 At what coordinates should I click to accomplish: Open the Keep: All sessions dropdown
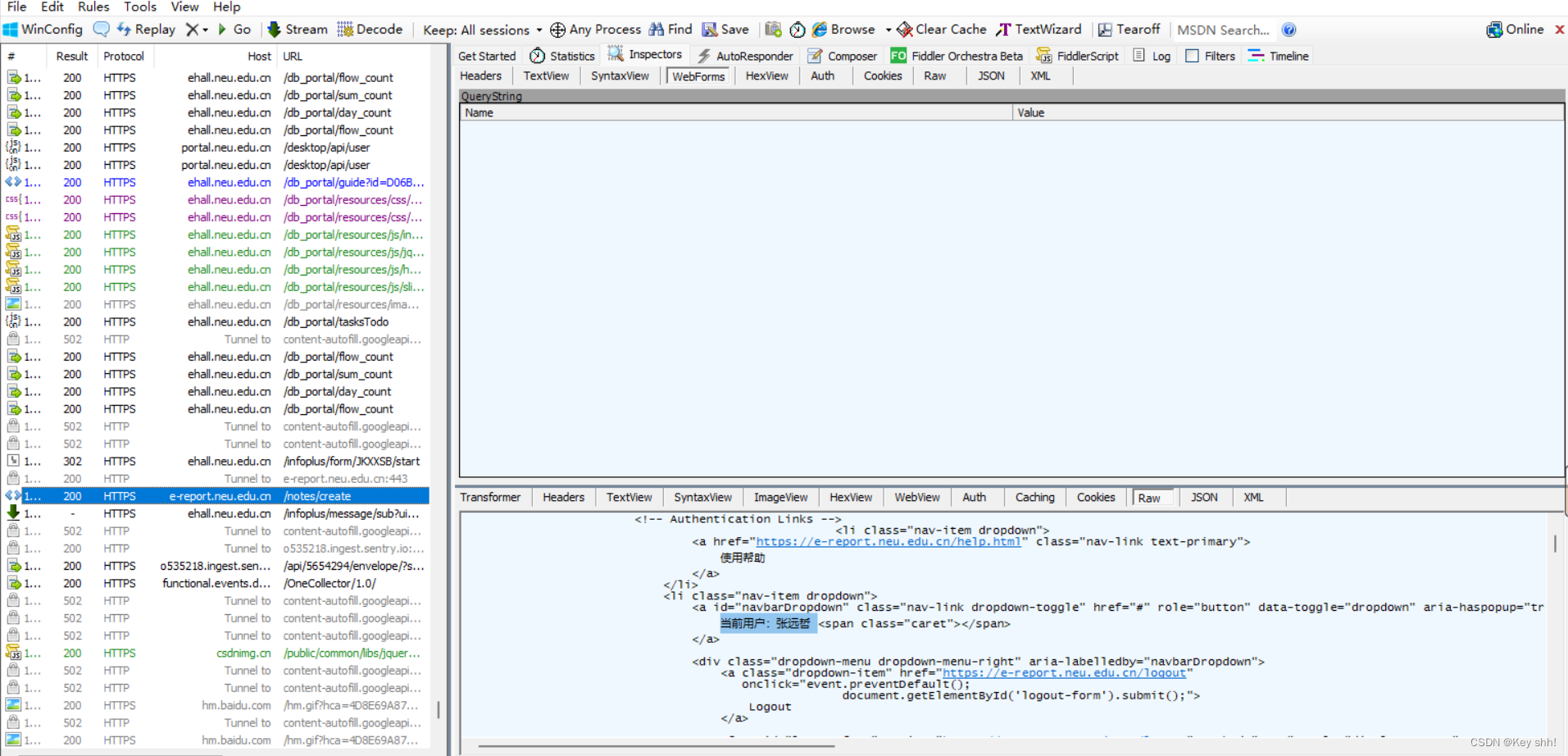click(x=482, y=30)
